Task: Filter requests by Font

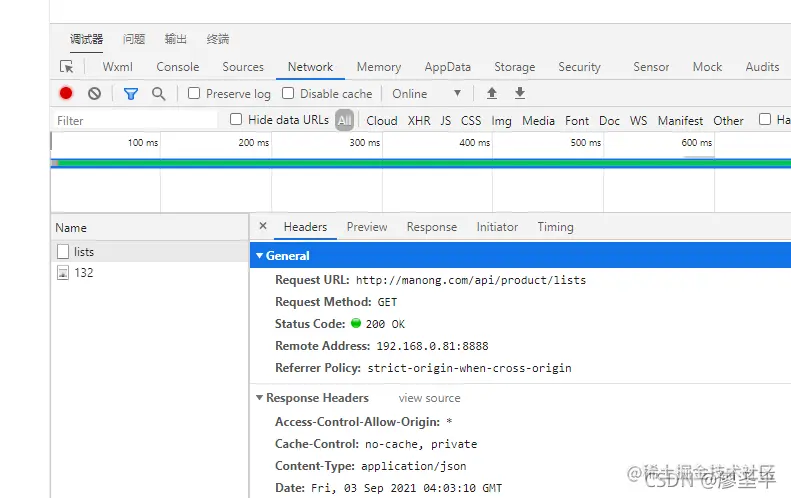Action: point(577,121)
